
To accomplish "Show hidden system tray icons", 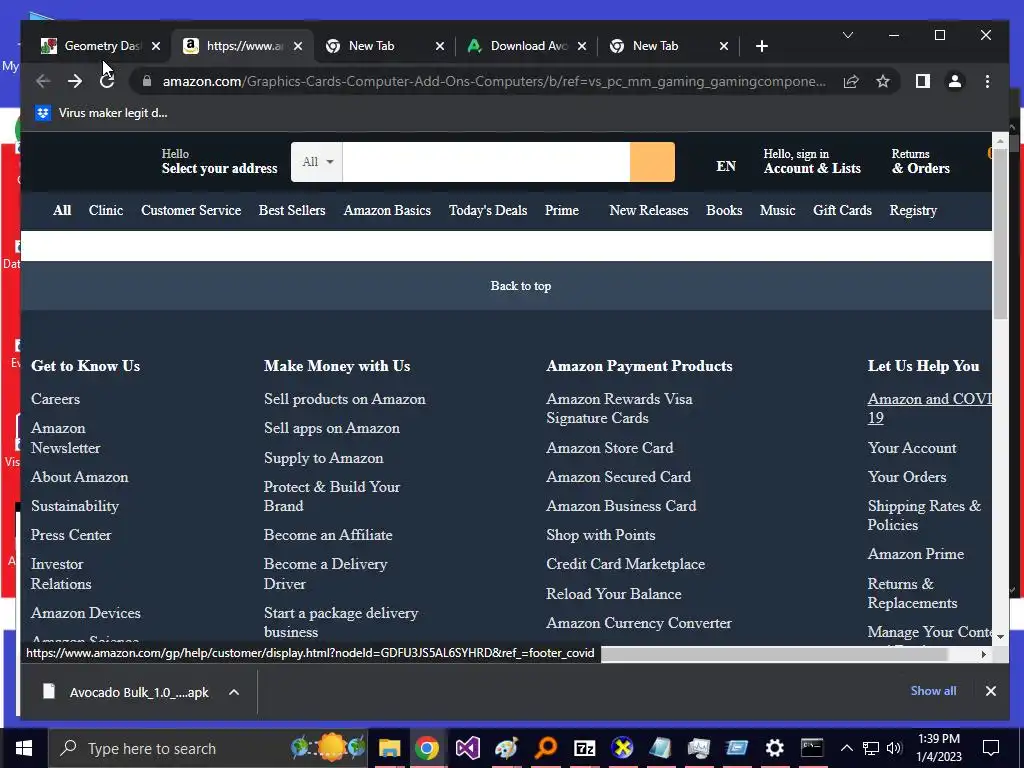I will point(846,748).
